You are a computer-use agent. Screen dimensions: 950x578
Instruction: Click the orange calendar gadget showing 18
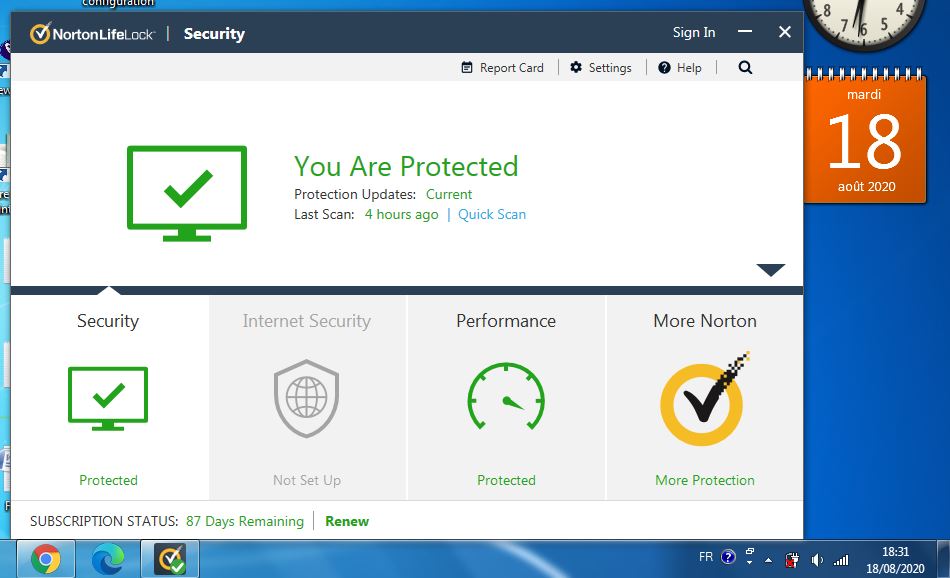point(865,136)
